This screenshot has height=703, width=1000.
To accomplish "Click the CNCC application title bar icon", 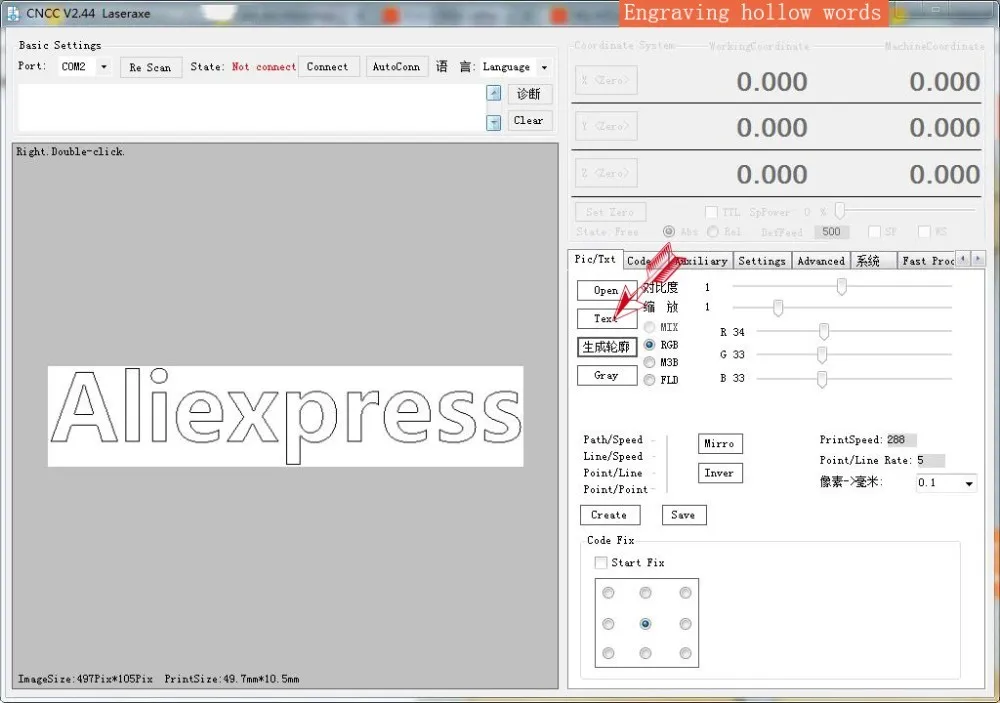I will tap(13, 13).
